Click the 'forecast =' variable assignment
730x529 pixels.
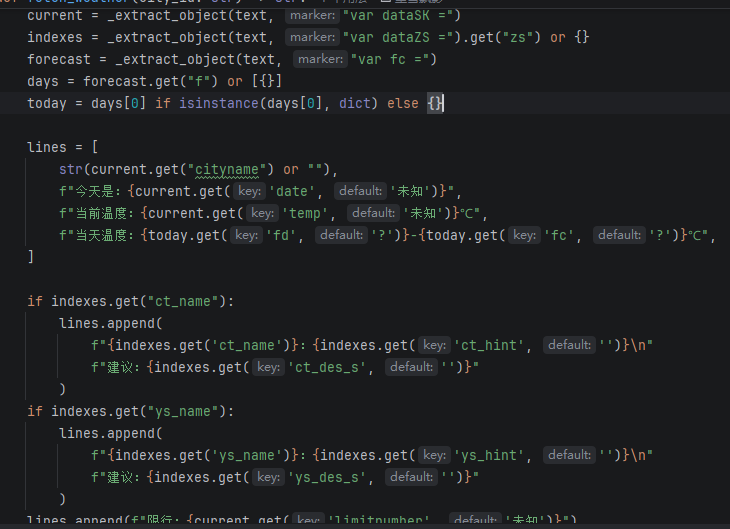pyautogui.click(x=67, y=60)
